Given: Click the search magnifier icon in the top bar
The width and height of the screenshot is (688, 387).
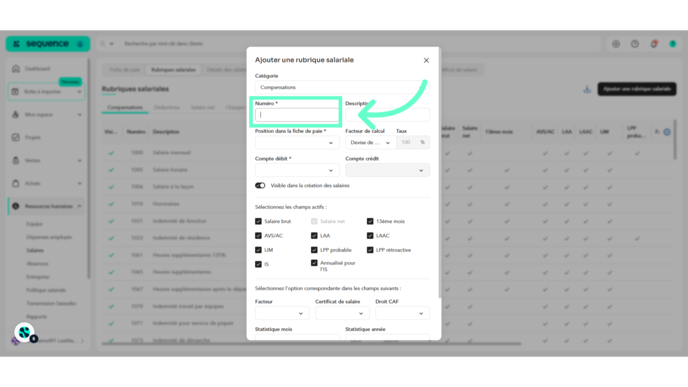Looking at the screenshot, I should click(x=103, y=44).
